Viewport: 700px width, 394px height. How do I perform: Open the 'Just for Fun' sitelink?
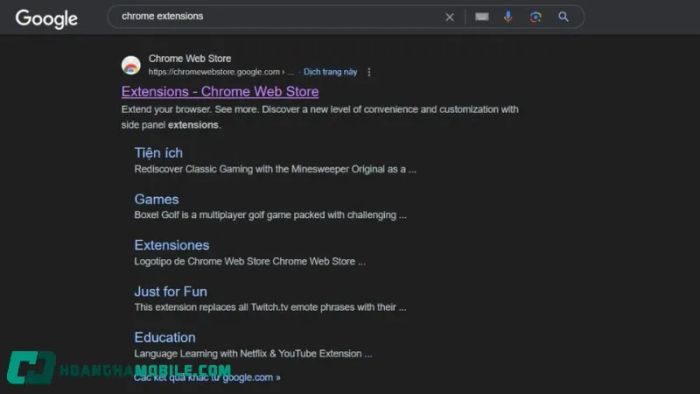click(171, 291)
